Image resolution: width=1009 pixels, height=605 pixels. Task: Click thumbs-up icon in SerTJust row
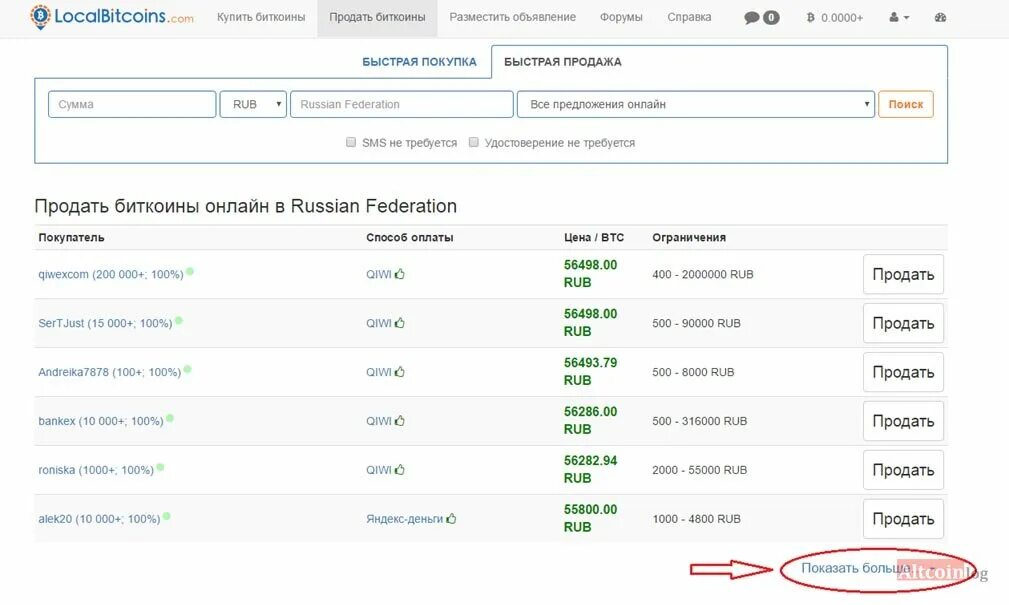click(400, 322)
